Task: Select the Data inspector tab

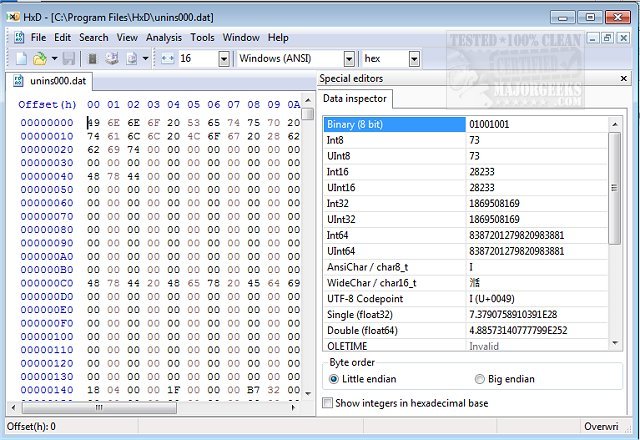Action: [355, 98]
